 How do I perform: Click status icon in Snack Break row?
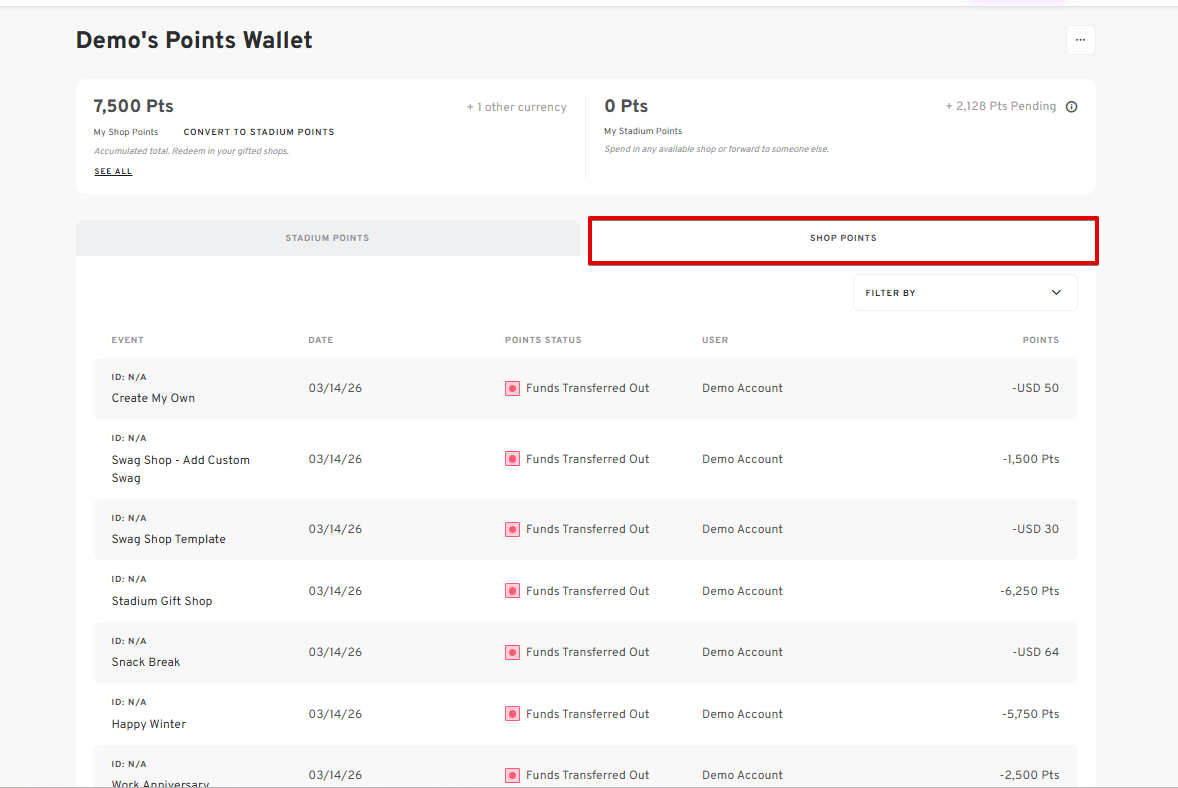512,652
